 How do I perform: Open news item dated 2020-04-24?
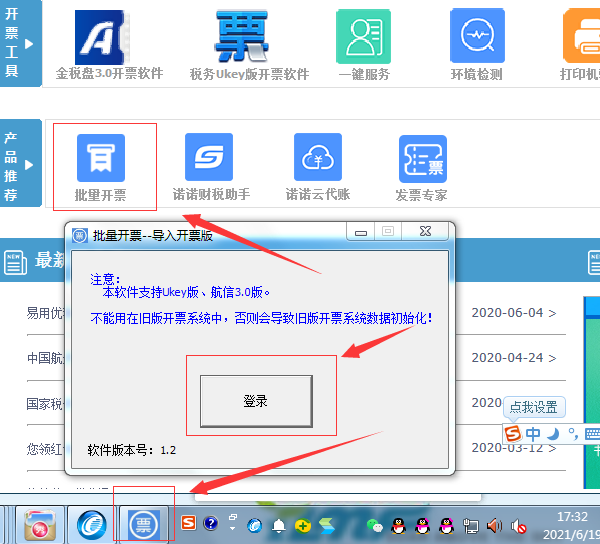click(514, 358)
